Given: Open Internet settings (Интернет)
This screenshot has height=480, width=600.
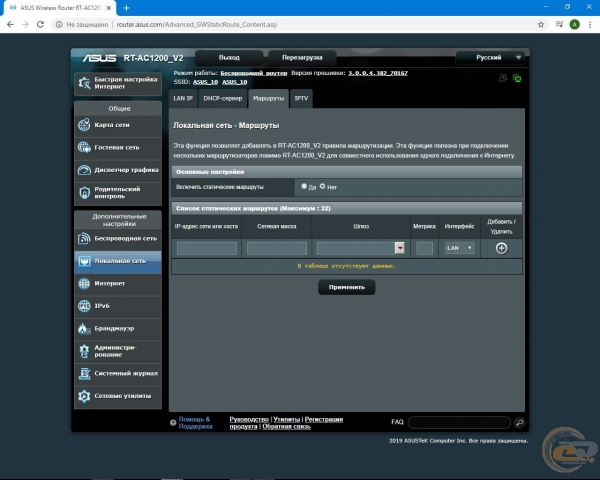Looking at the screenshot, I should click(x=118, y=284).
